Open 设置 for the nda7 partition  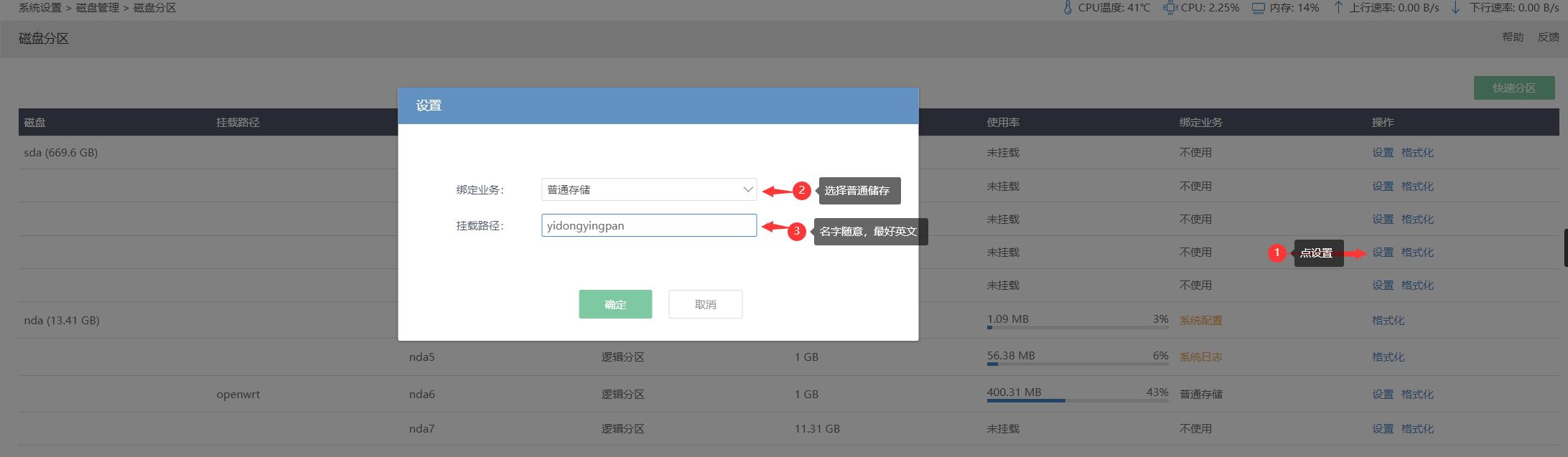coord(1383,429)
